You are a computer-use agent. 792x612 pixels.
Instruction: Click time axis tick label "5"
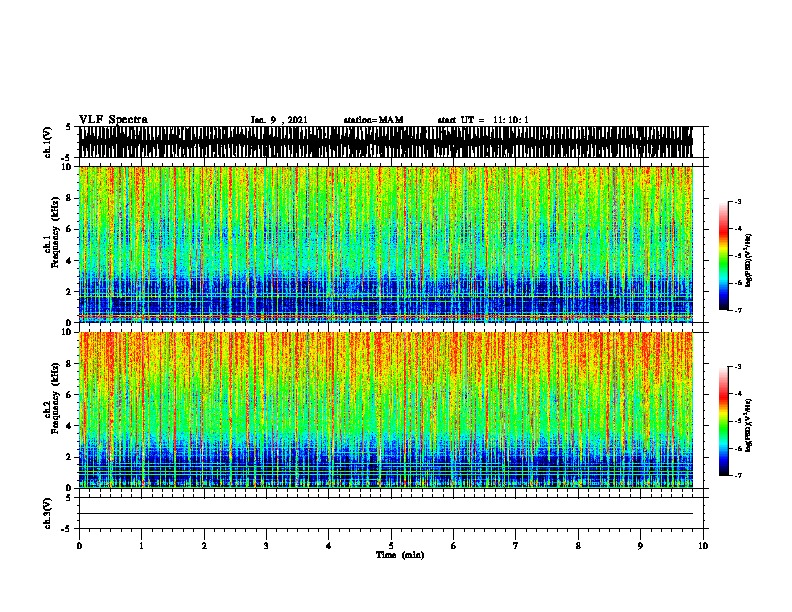[x=391, y=546]
